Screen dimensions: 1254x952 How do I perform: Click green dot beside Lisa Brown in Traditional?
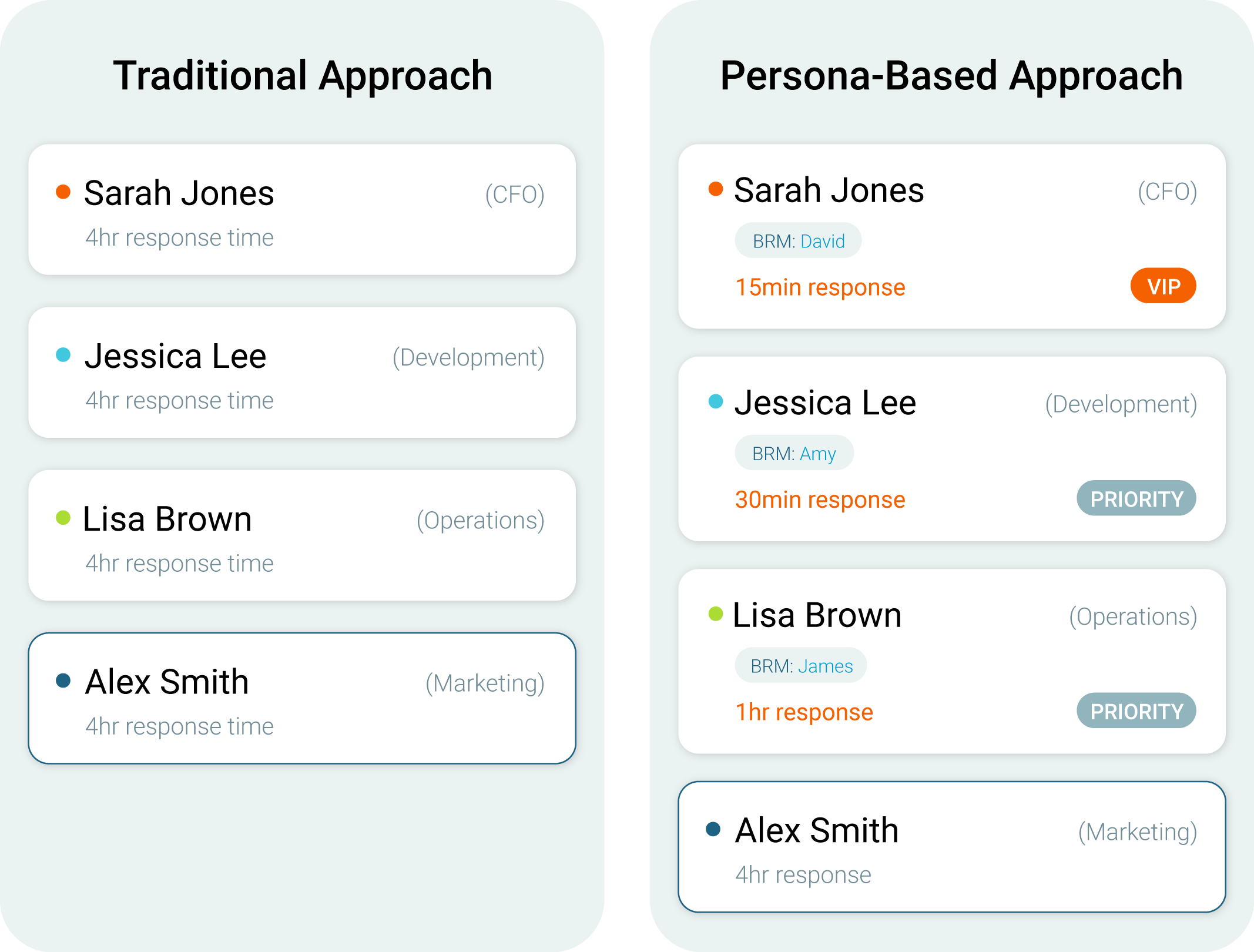tap(63, 518)
